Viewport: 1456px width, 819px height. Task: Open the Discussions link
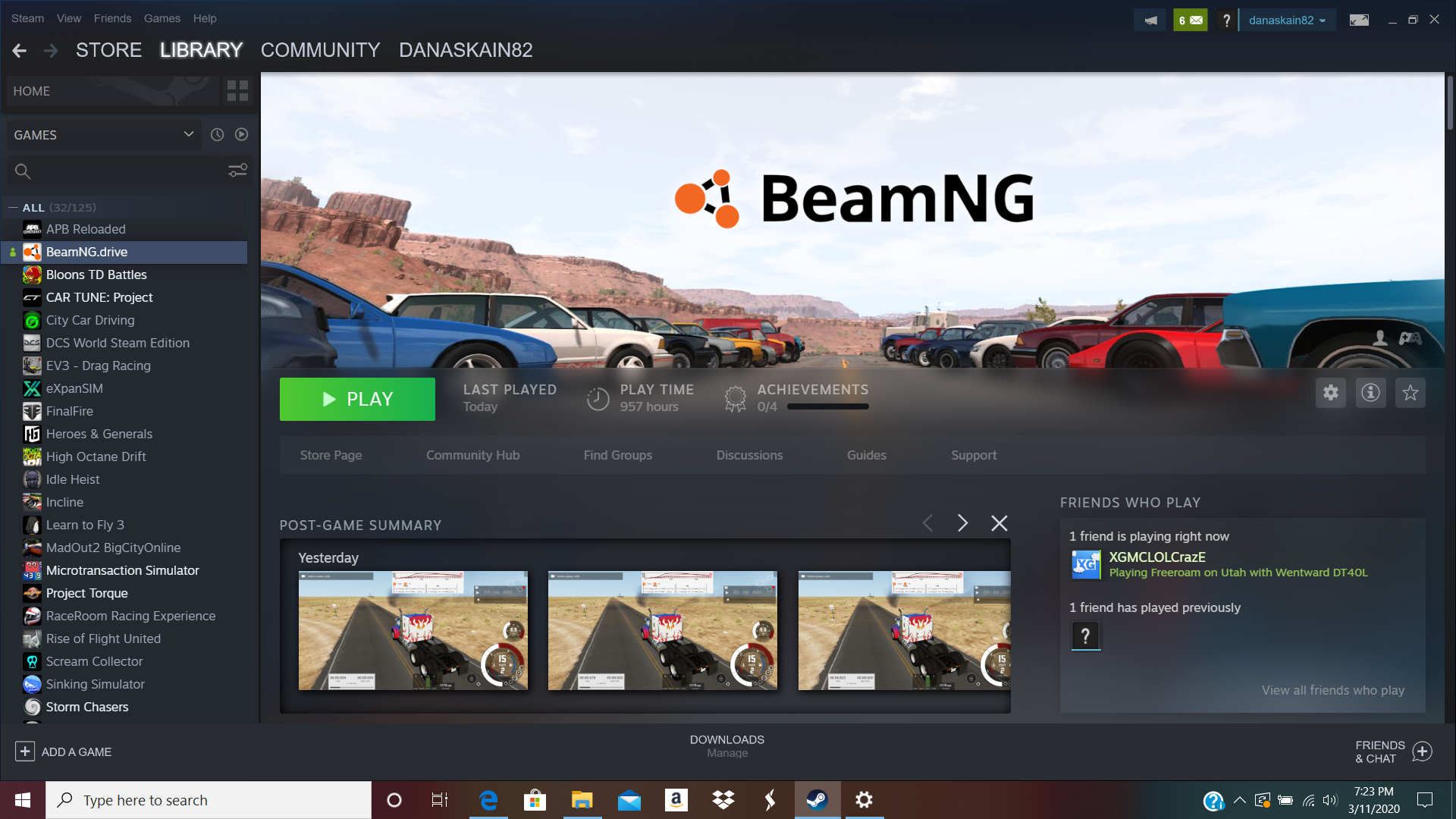point(749,455)
